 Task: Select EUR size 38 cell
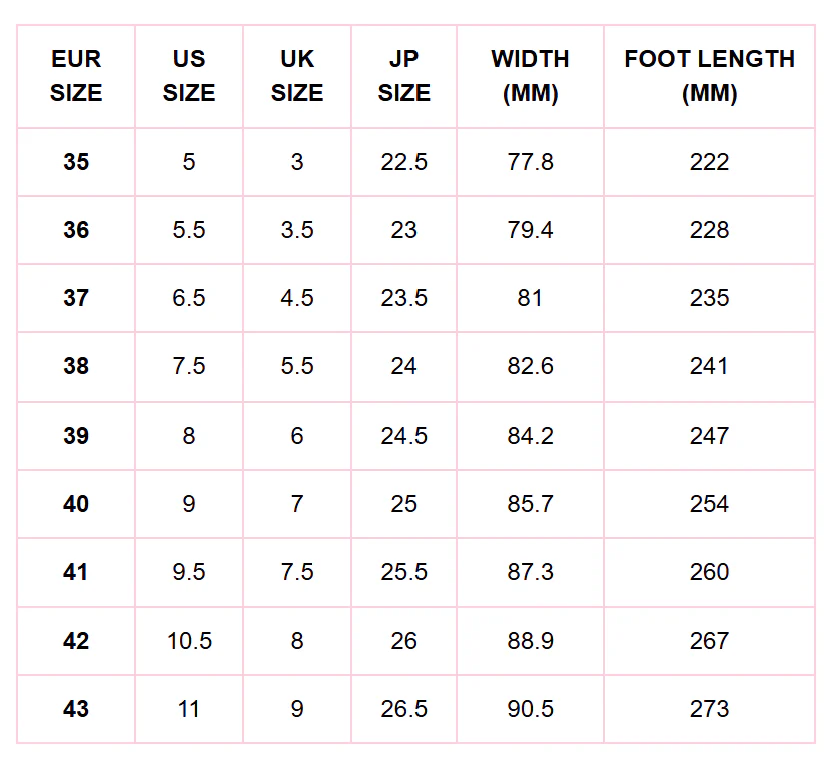76,366
